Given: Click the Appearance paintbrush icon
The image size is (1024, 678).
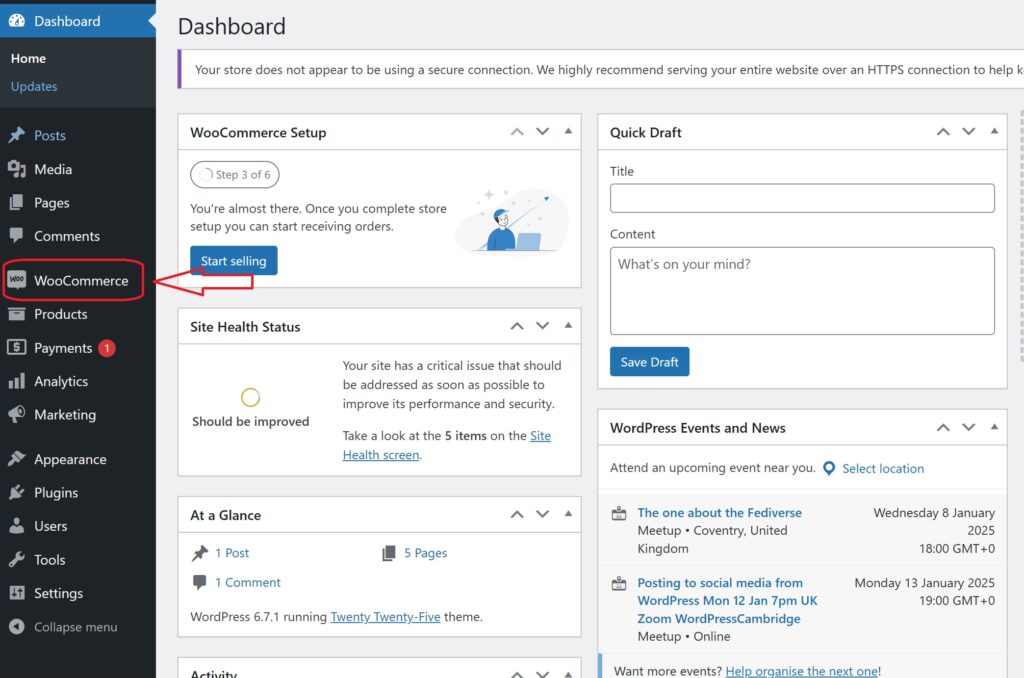Looking at the screenshot, I should pos(17,459).
